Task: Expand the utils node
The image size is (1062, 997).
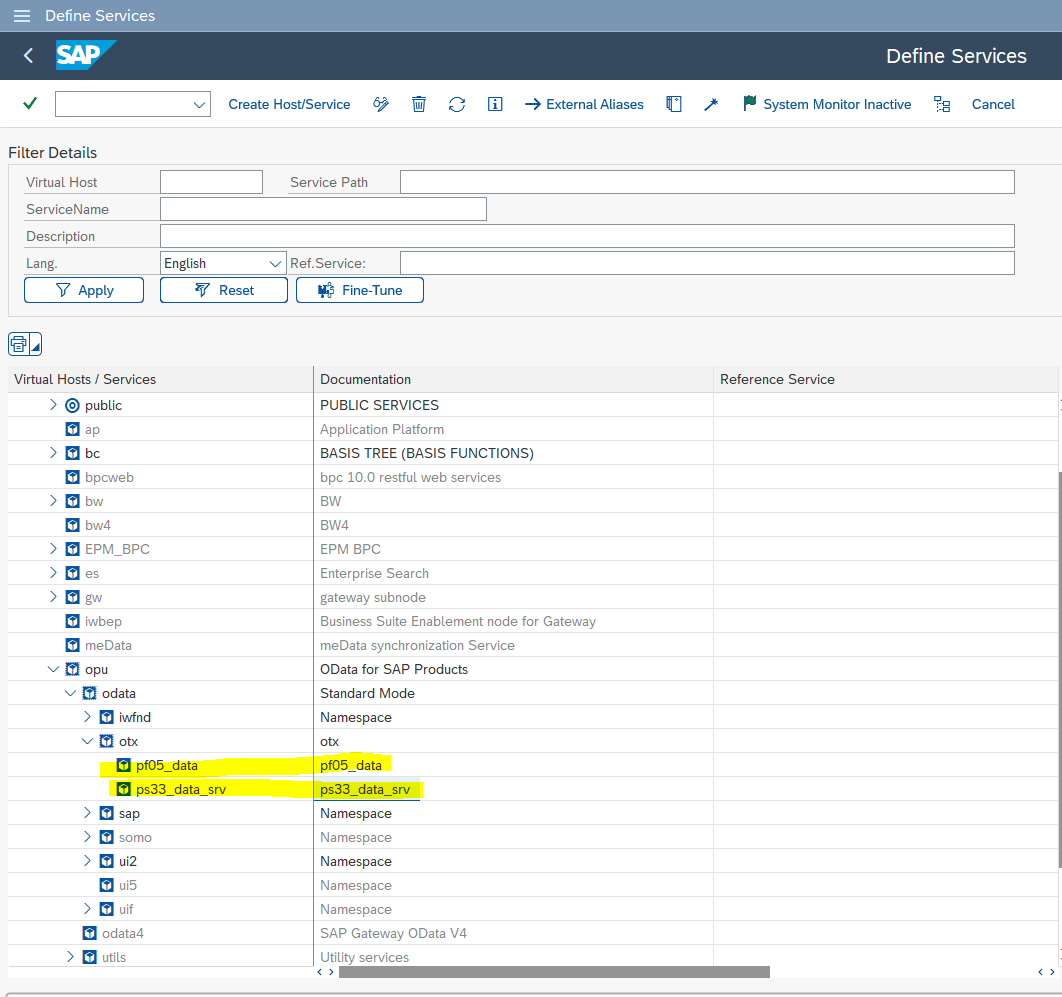Action: (x=70, y=957)
